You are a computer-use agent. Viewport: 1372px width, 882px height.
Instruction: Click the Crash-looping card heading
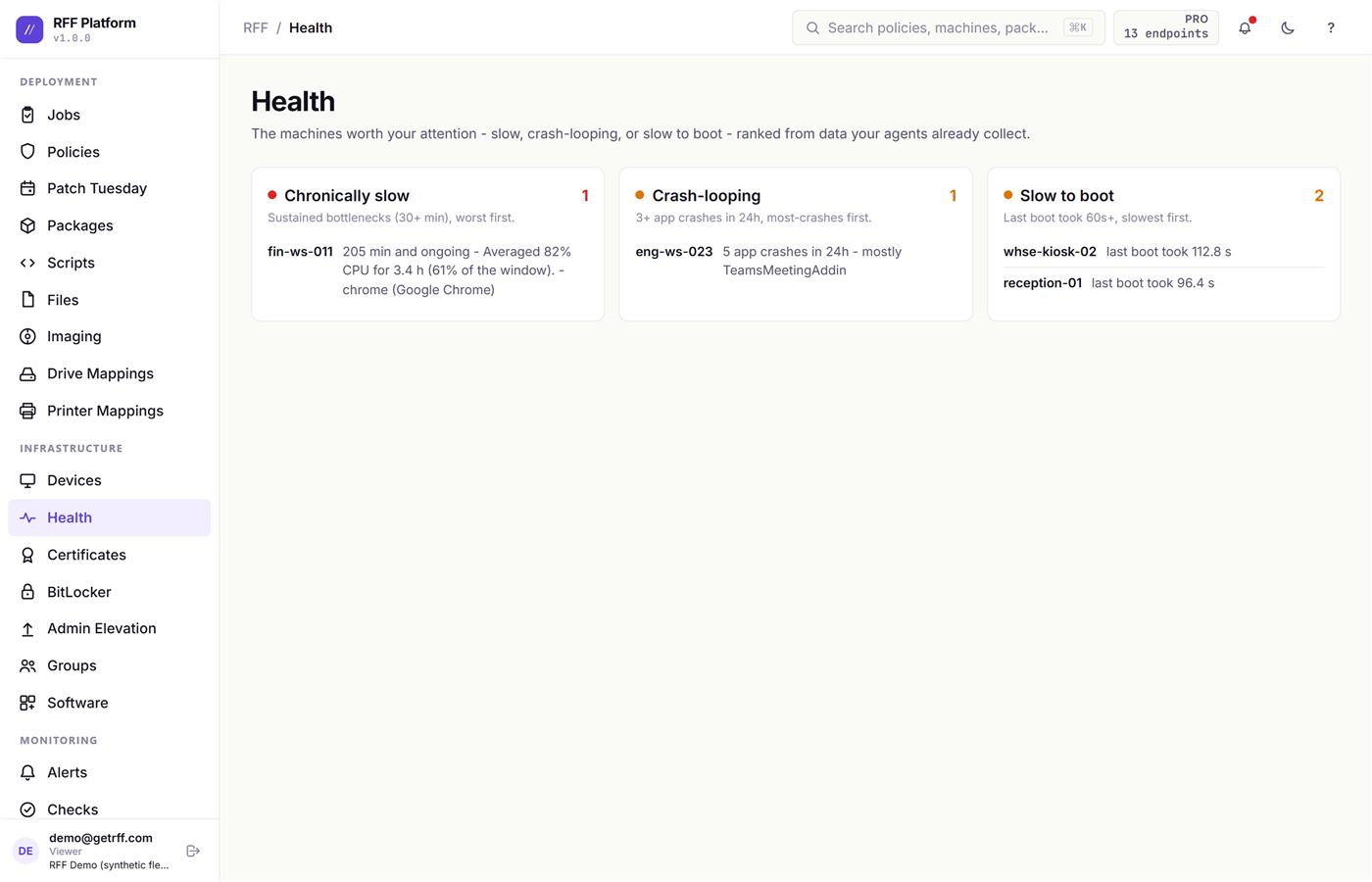tap(707, 196)
